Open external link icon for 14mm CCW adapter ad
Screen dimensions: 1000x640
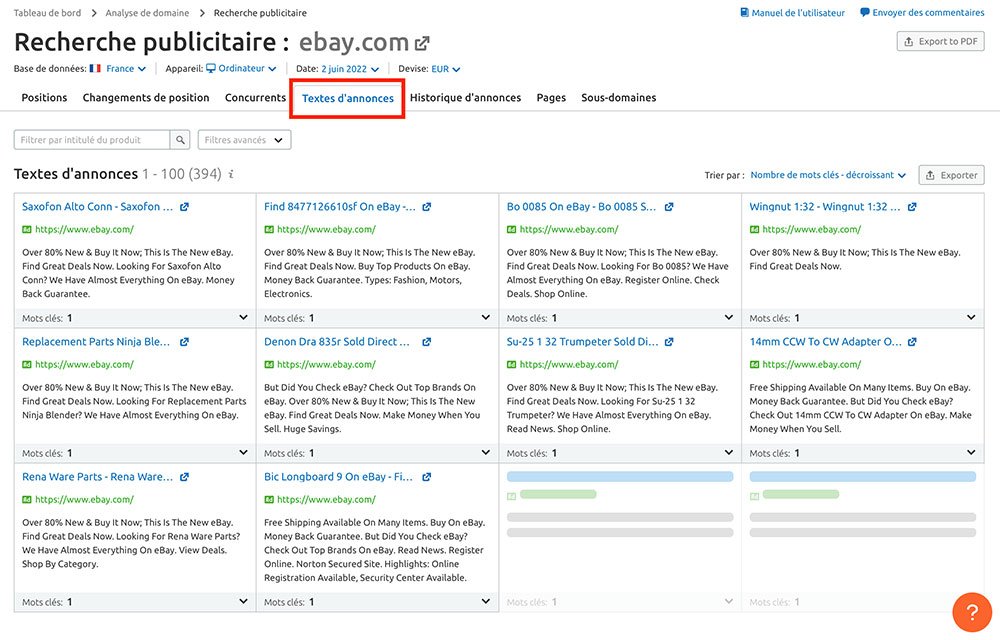(x=912, y=342)
